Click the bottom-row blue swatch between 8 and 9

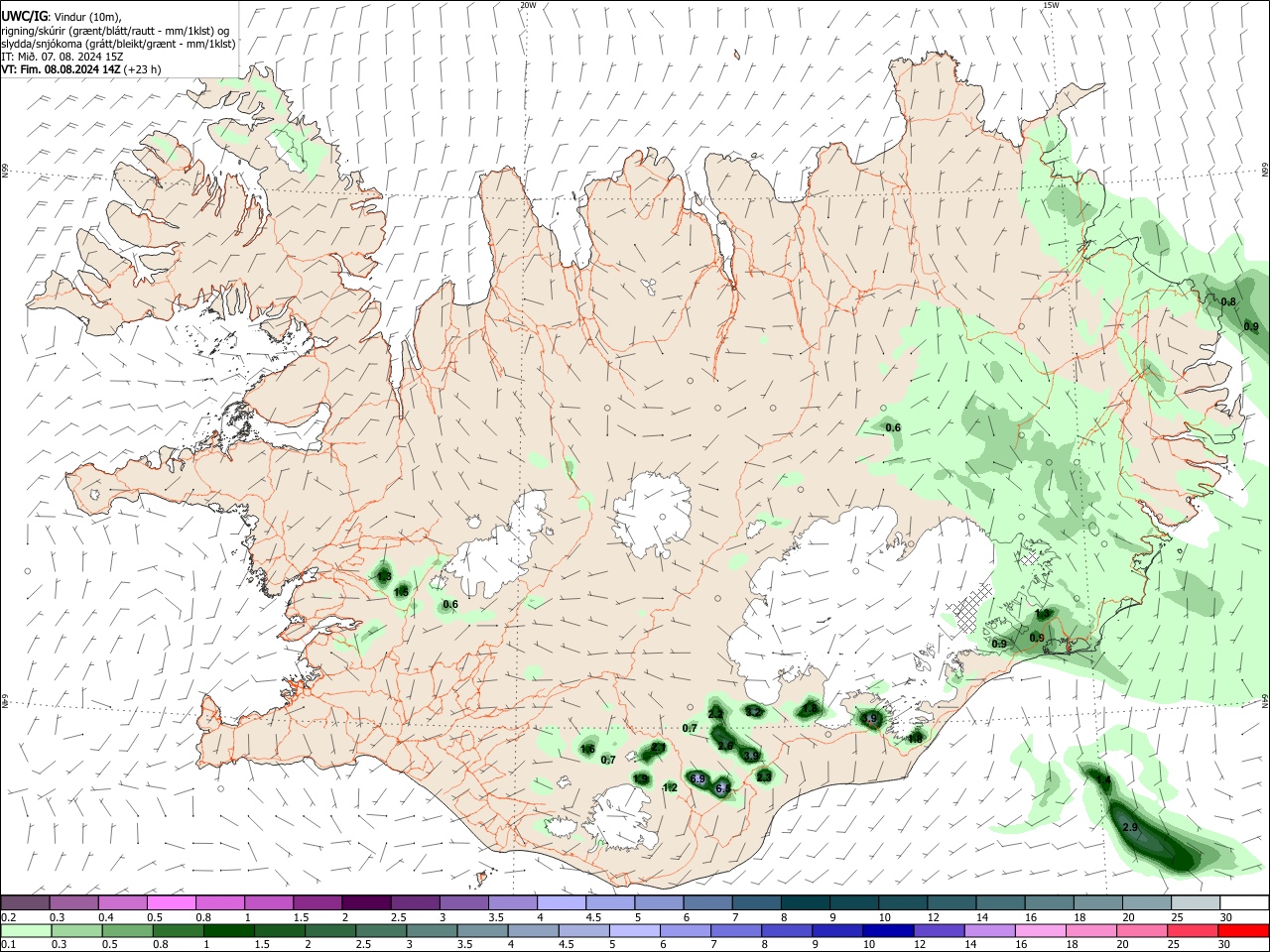coord(785,930)
